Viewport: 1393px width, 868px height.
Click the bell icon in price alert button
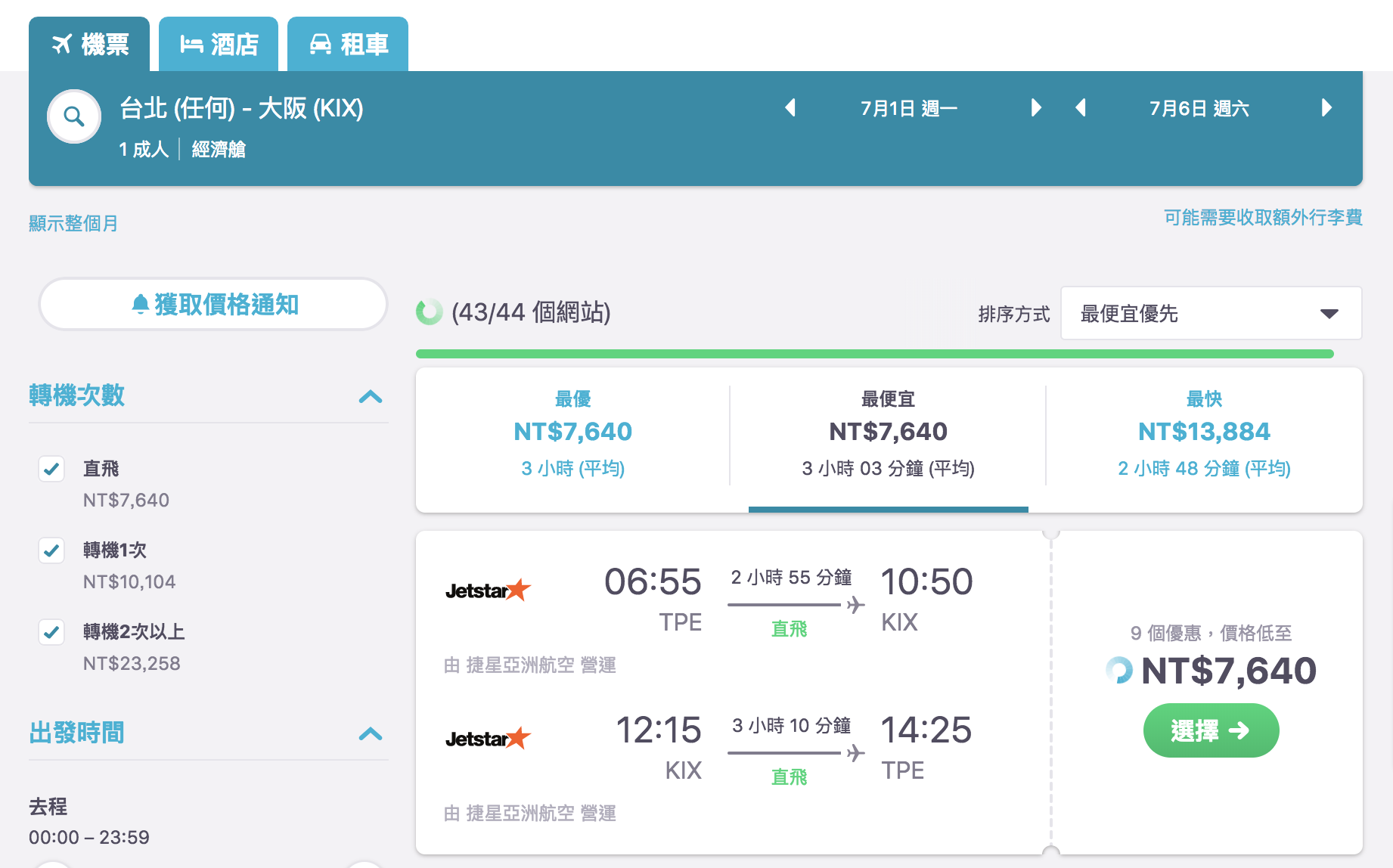[140, 304]
